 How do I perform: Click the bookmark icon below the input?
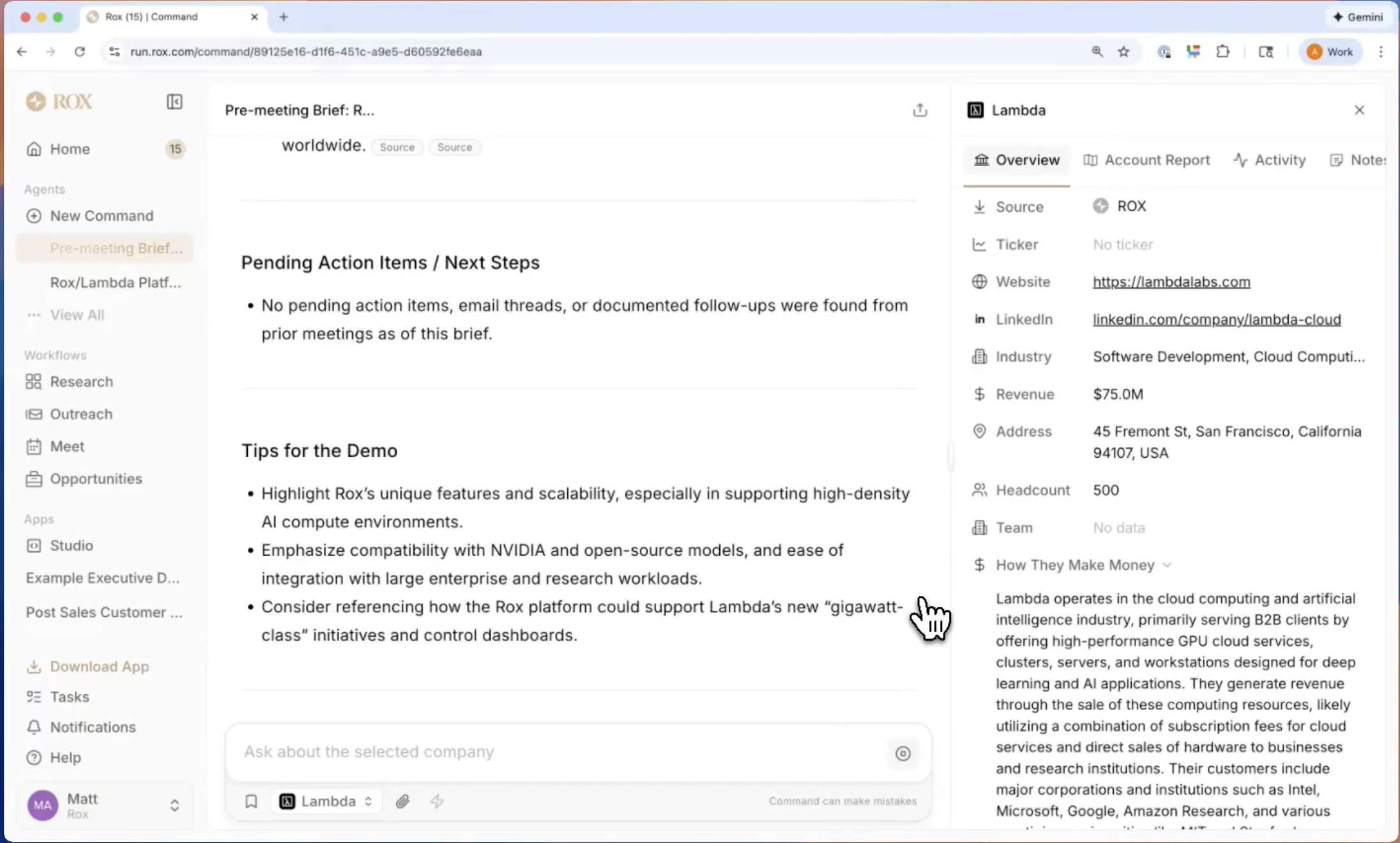(x=251, y=801)
